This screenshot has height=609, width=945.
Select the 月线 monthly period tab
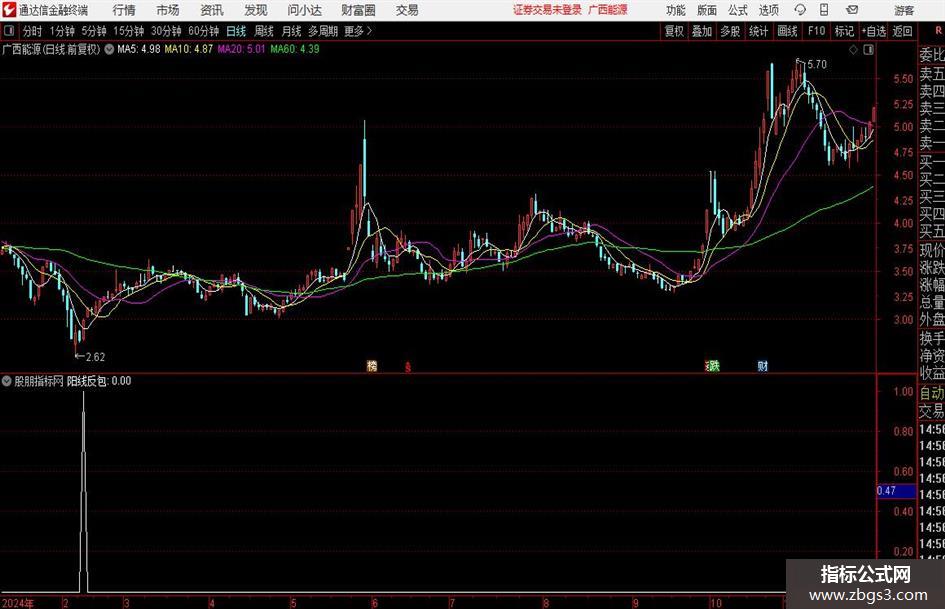pos(291,31)
